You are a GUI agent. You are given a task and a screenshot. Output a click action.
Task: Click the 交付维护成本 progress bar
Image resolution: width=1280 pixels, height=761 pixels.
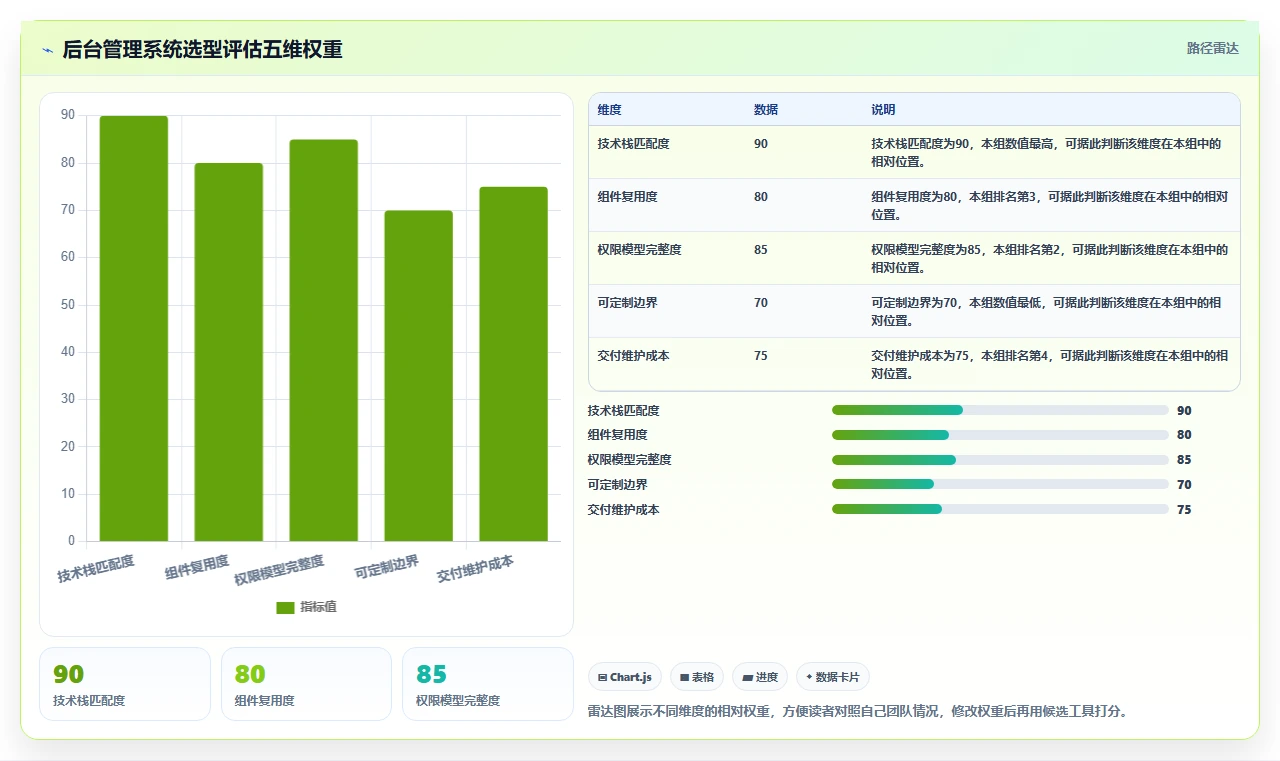[1000, 509]
